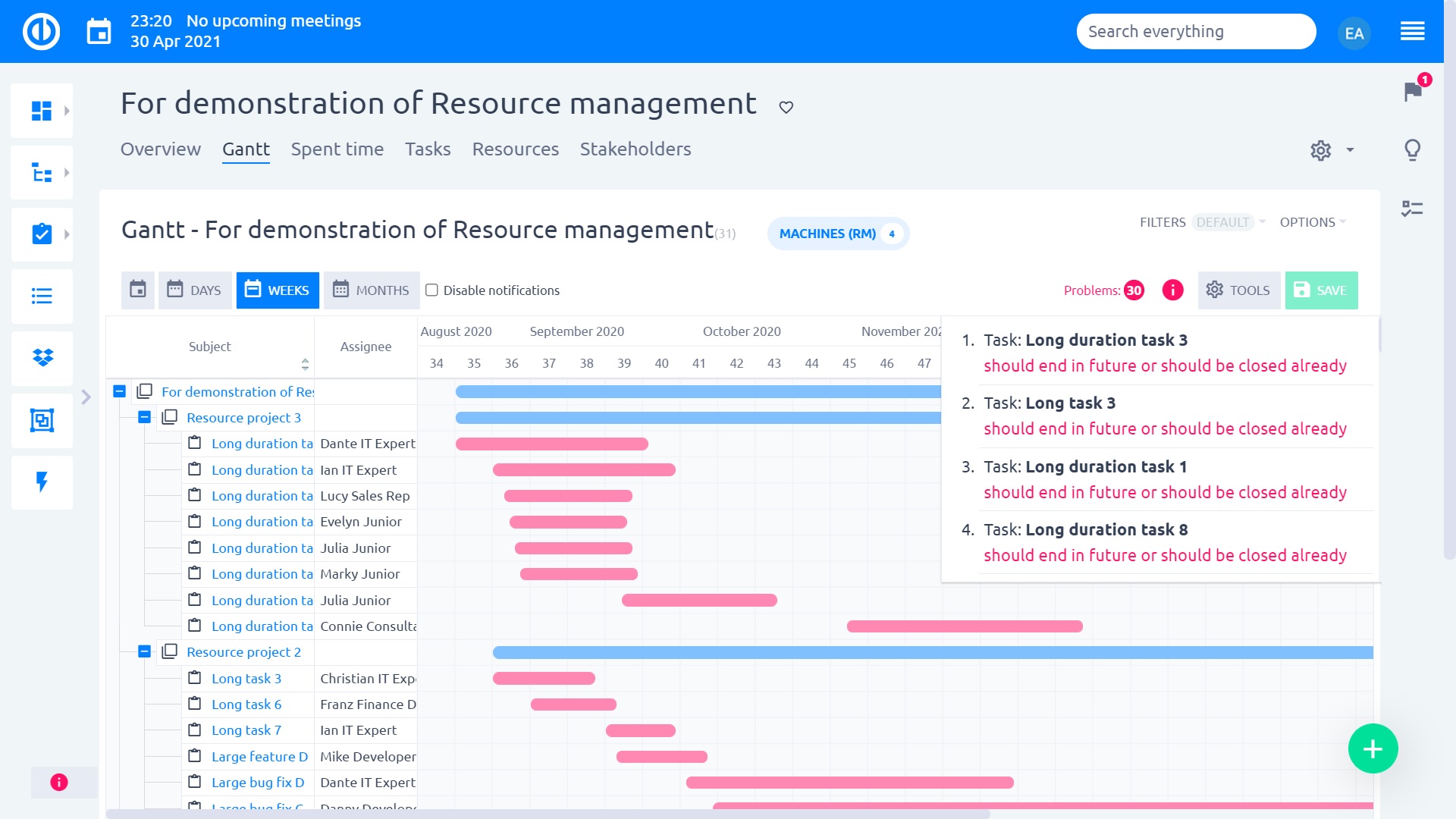1456x819 pixels.
Task: Click the horizontal Gantt scrollbar
Action: tap(548, 814)
